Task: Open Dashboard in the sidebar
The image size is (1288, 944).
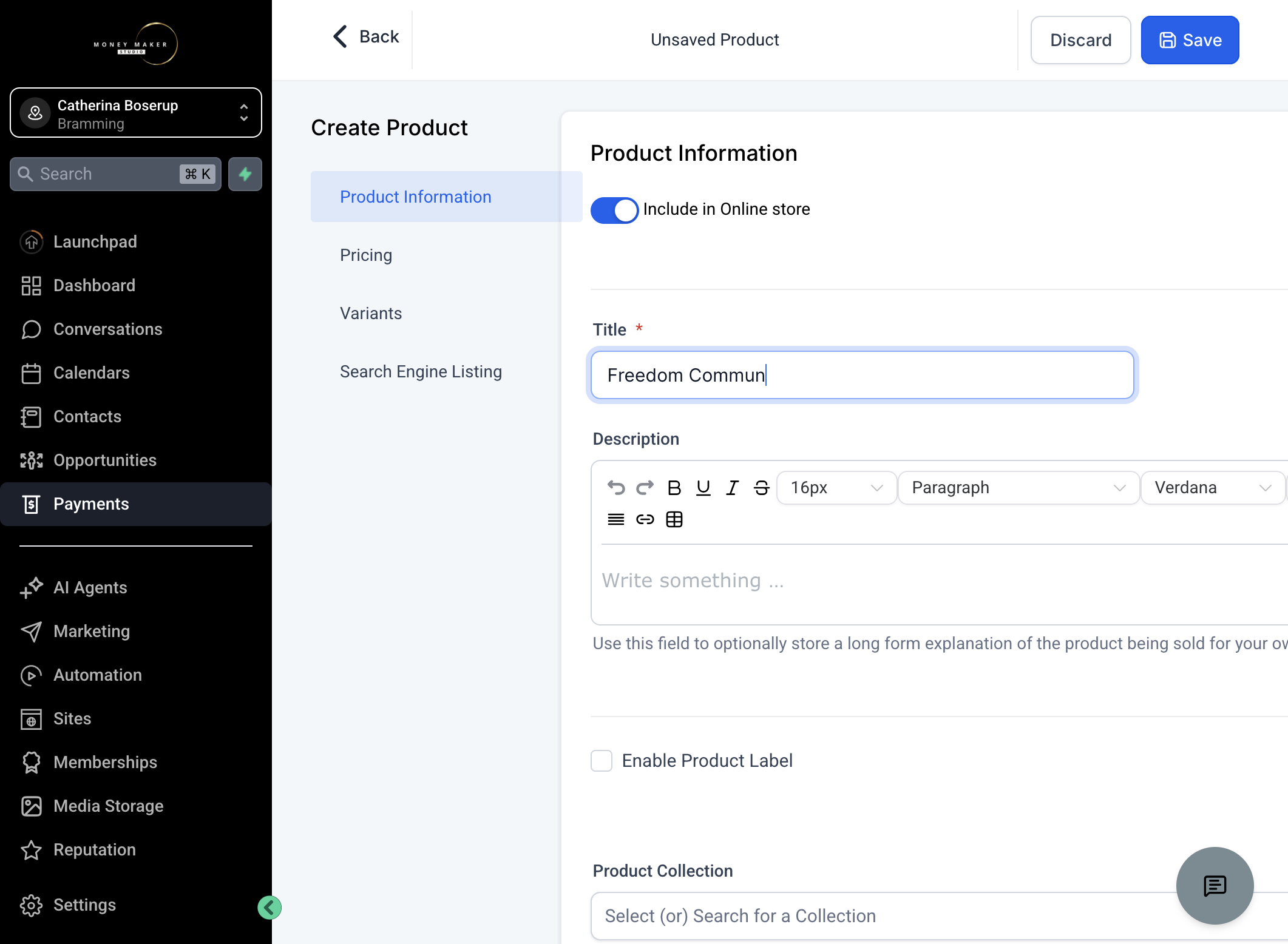Action: 136,285
